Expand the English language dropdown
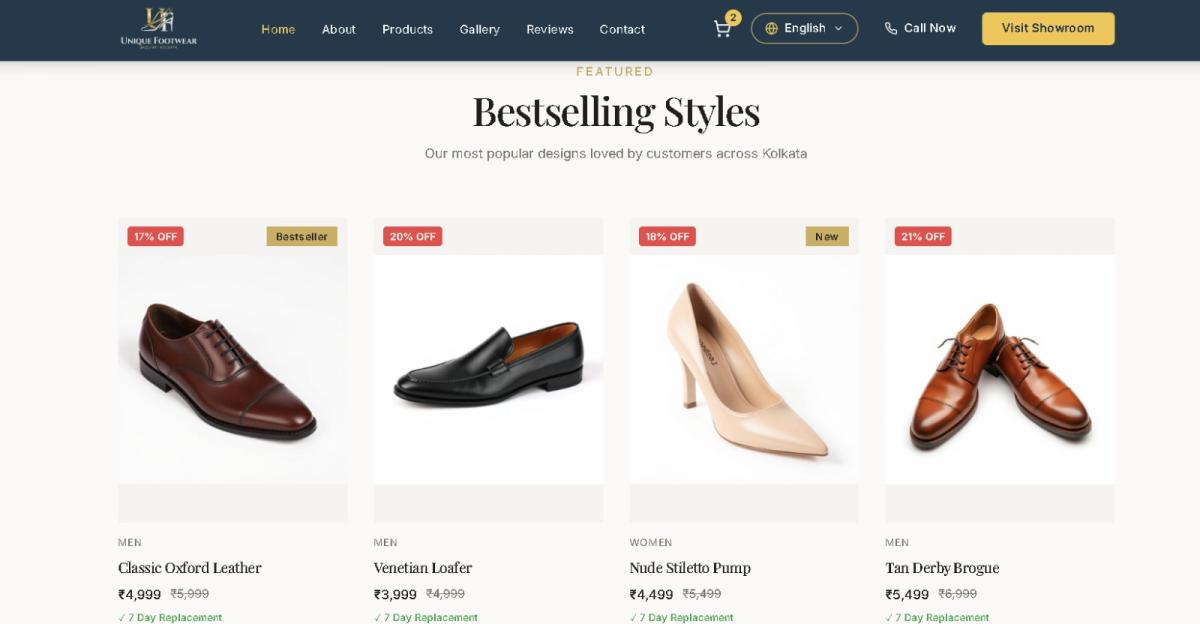Screen dimensions: 1200x624 coord(805,29)
